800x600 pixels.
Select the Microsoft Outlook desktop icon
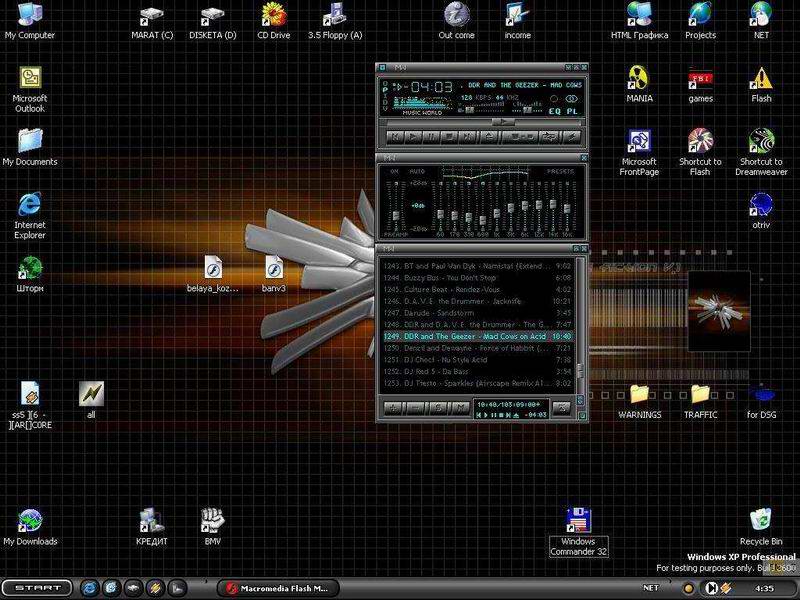tap(30, 89)
